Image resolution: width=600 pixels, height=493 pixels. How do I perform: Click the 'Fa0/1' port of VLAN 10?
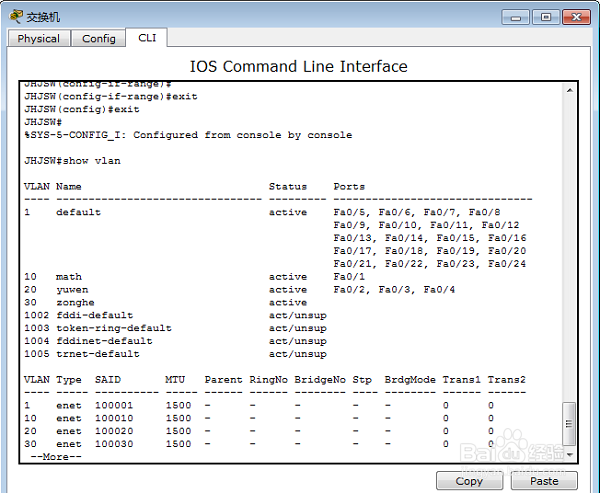coord(349,276)
